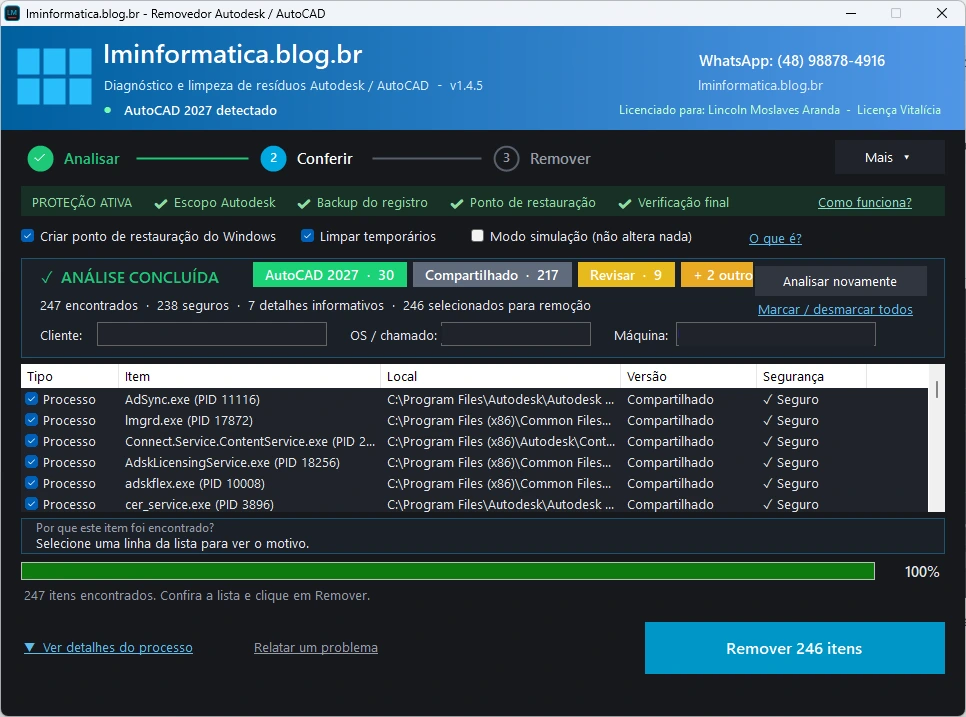Select cer_service.exe (PID 3896) item
The width and height of the screenshot is (966, 717).
[199, 504]
